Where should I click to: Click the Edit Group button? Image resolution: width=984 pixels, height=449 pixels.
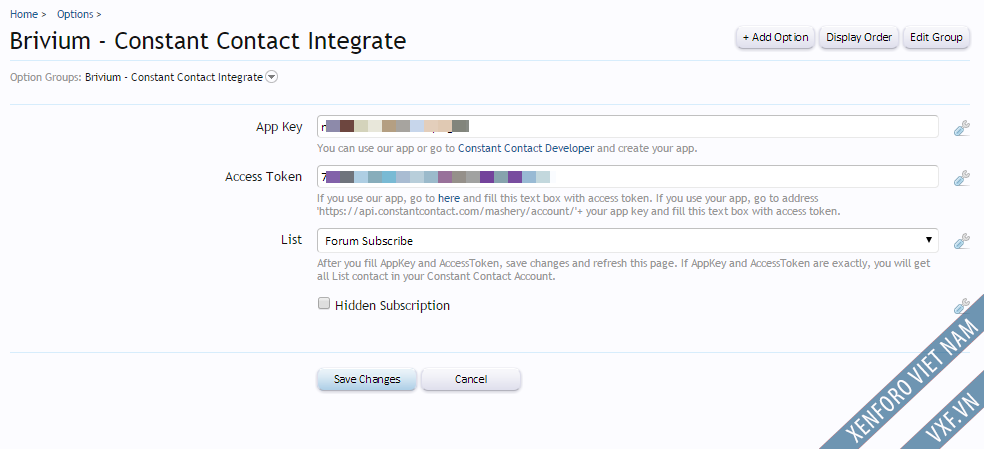click(x=936, y=37)
